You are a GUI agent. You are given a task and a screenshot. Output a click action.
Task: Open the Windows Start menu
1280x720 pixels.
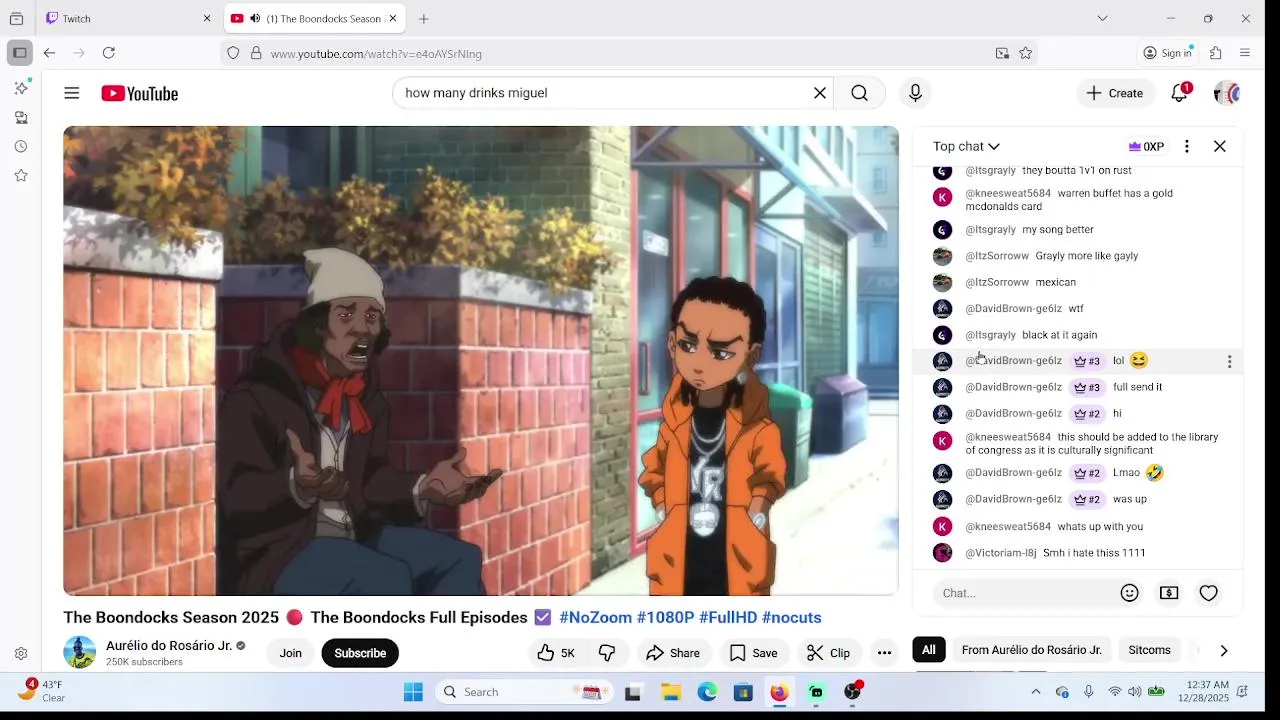(x=413, y=692)
